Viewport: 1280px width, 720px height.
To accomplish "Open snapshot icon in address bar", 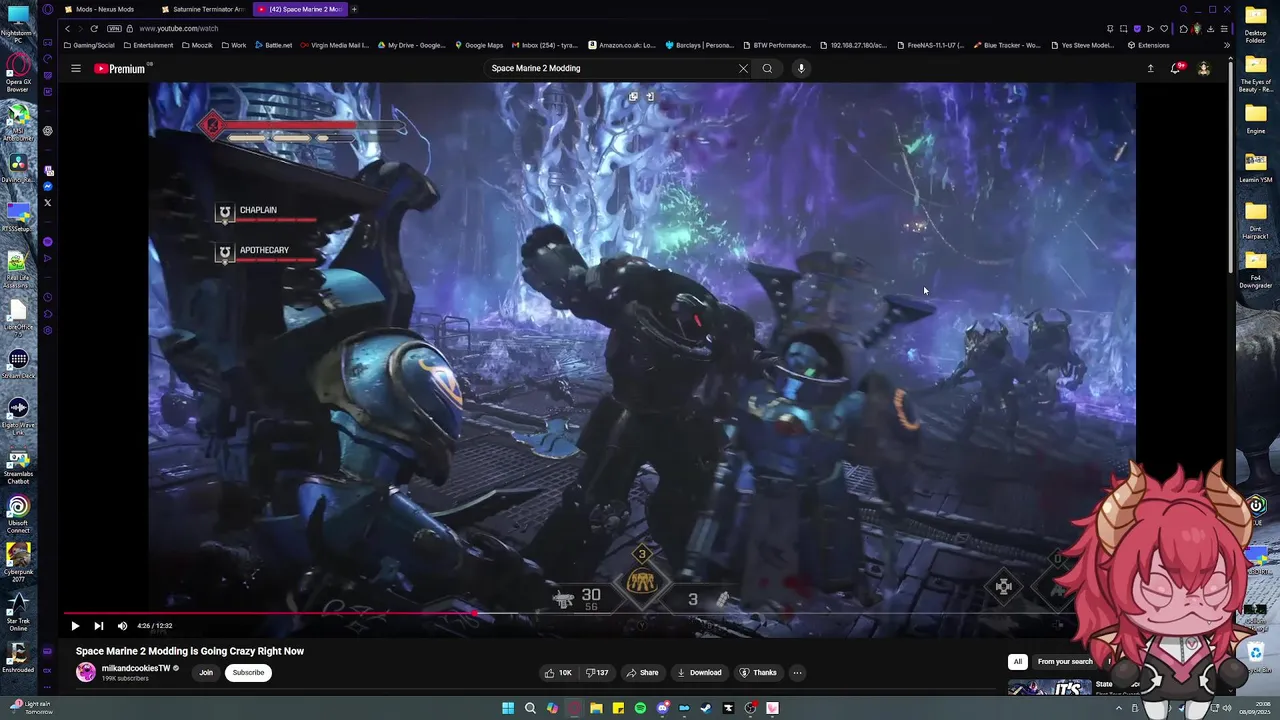I will tap(1123, 29).
